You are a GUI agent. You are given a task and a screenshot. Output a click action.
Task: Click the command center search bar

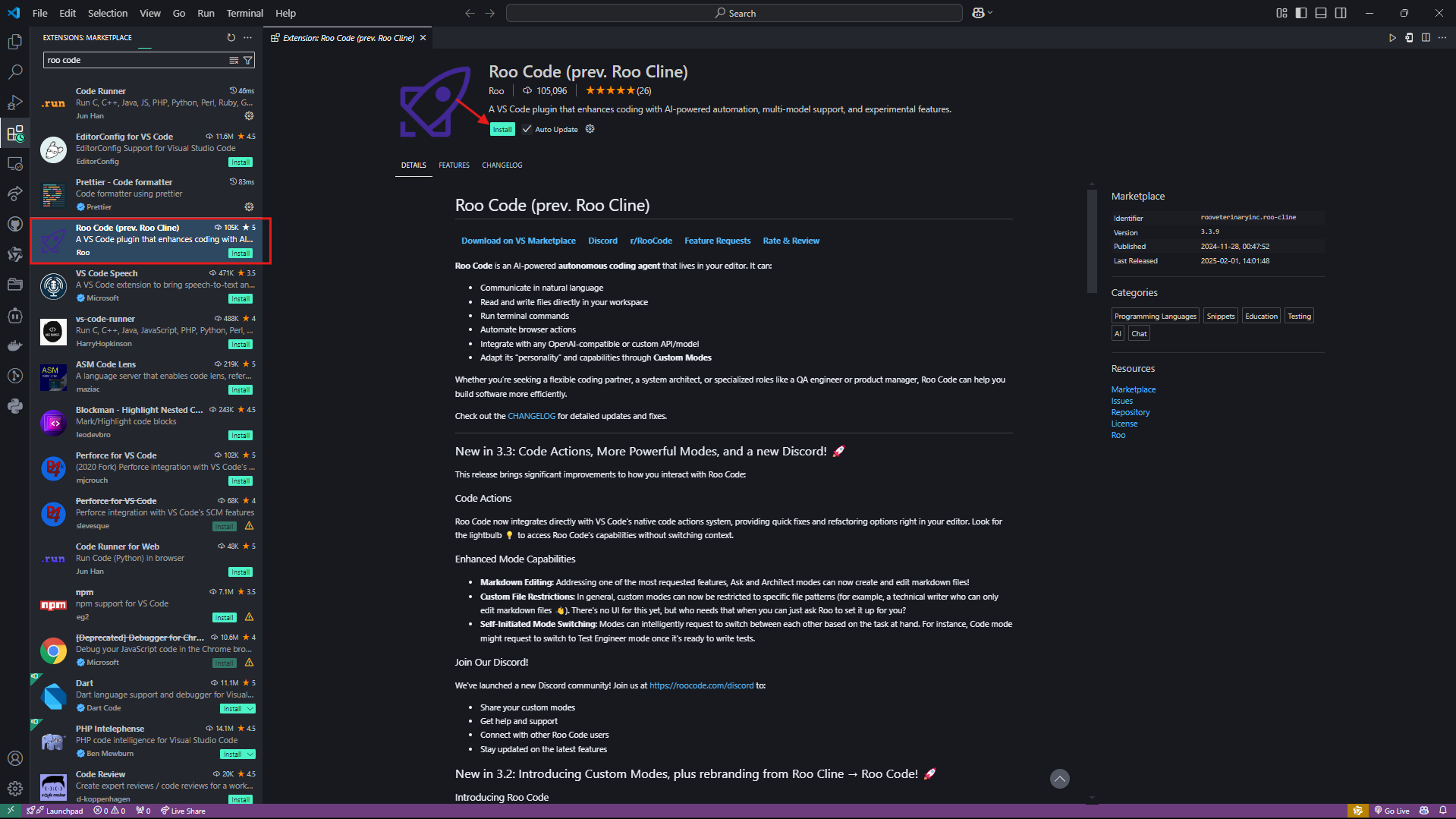pyautogui.click(x=734, y=13)
